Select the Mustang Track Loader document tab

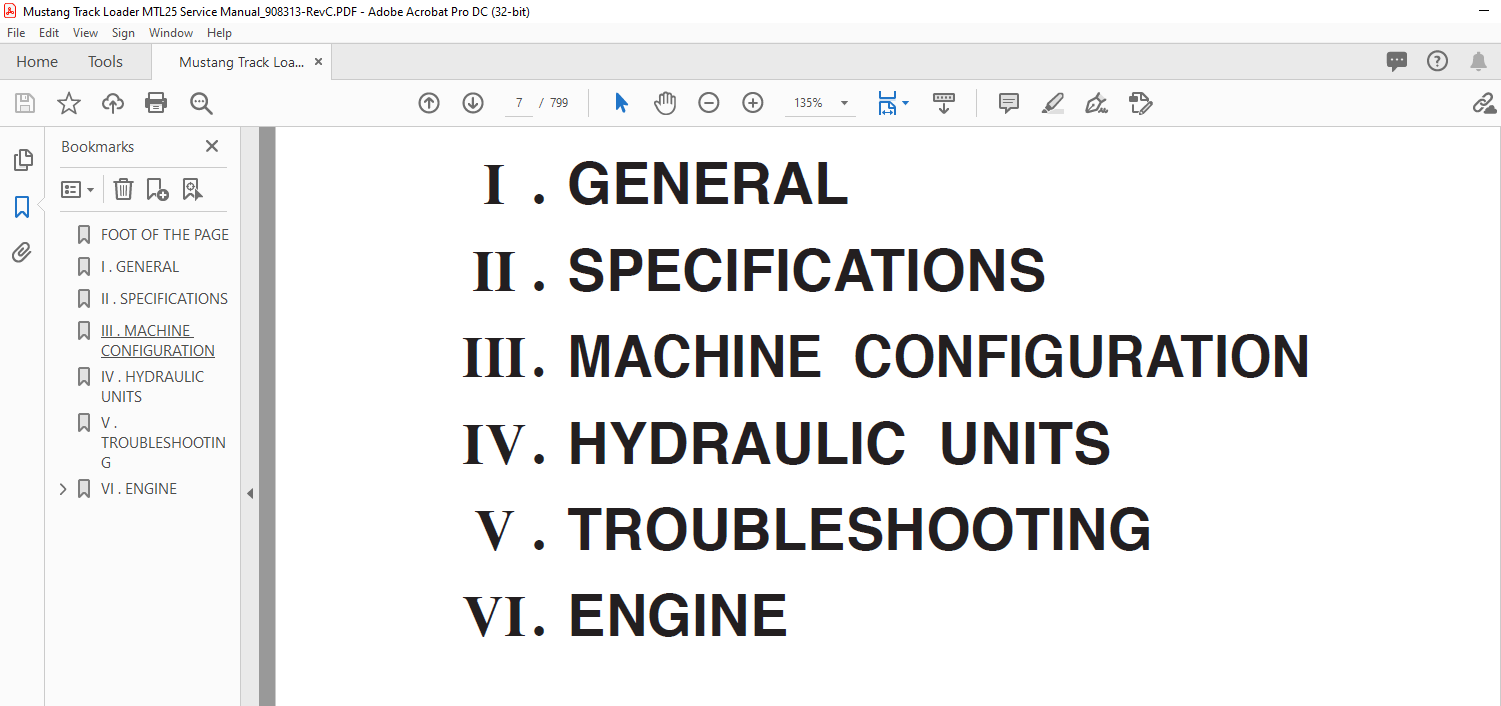pyautogui.click(x=242, y=62)
